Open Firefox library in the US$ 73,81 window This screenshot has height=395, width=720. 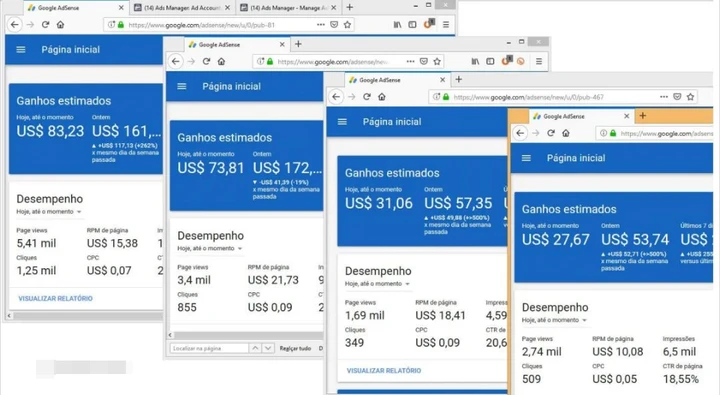coord(476,61)
